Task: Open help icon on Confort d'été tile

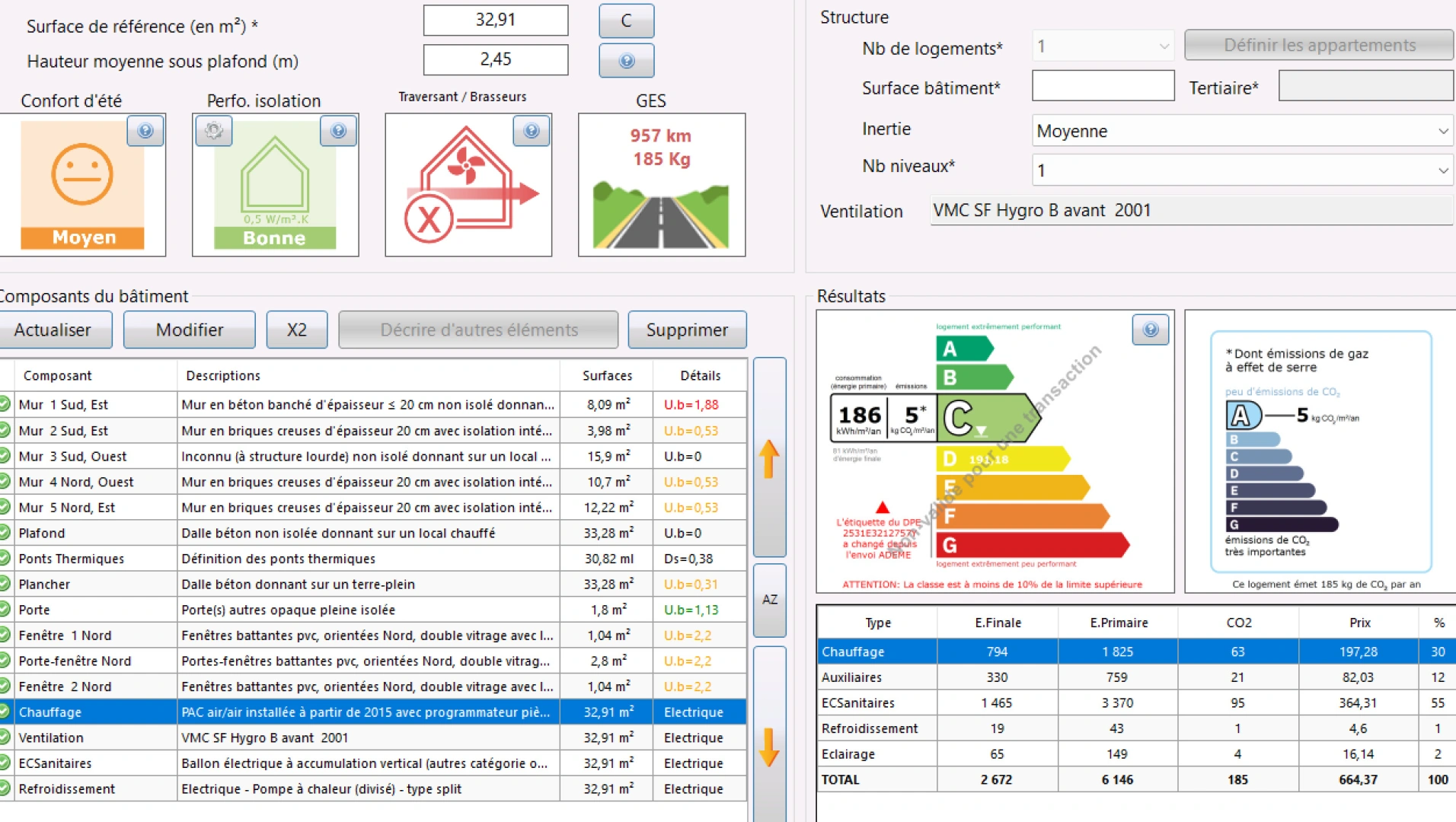Action: tap(145, 131)
